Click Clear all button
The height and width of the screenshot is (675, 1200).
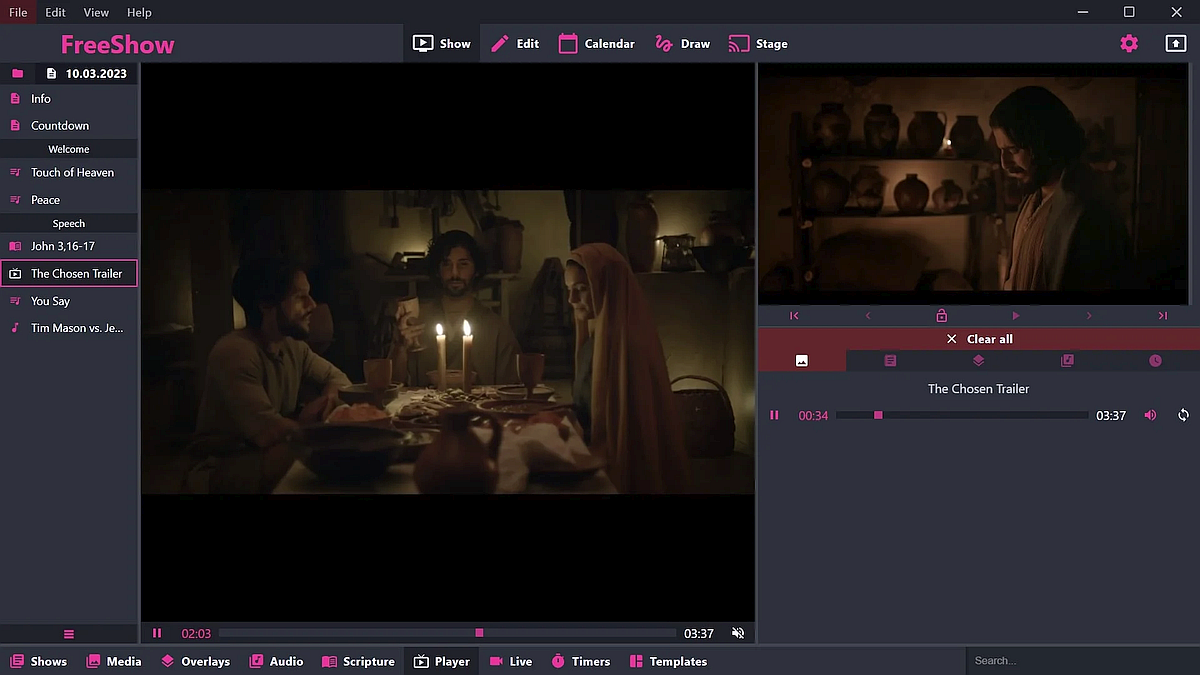point(979,339)
